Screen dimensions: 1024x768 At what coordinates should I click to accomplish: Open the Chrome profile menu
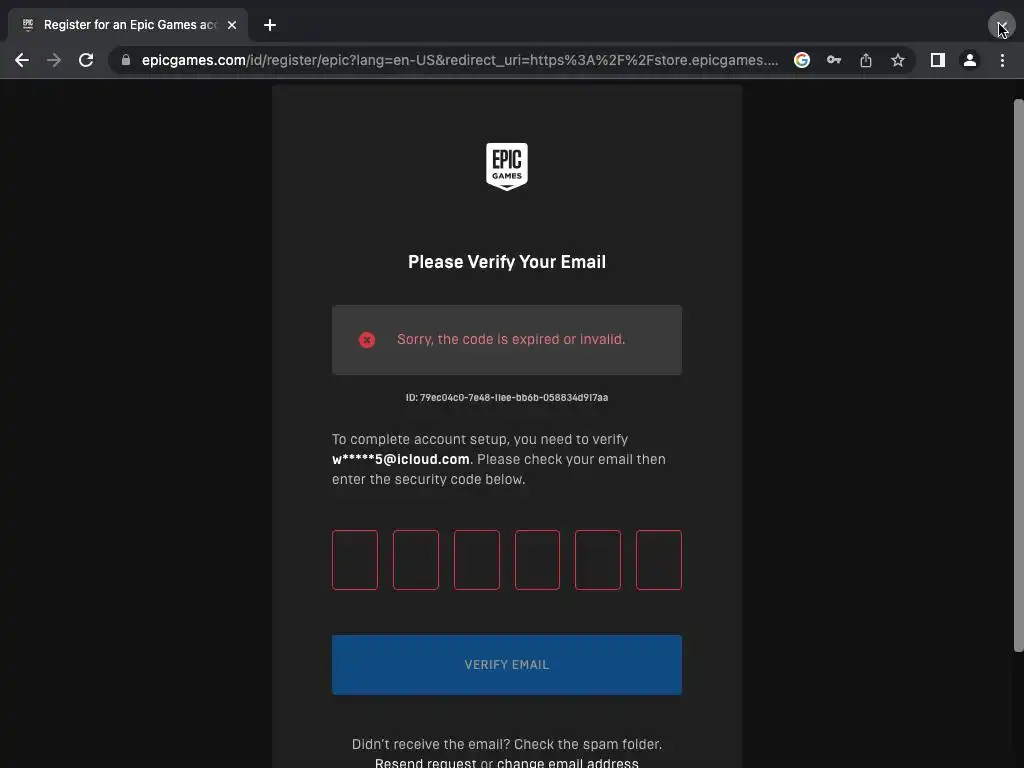(970, 60)
